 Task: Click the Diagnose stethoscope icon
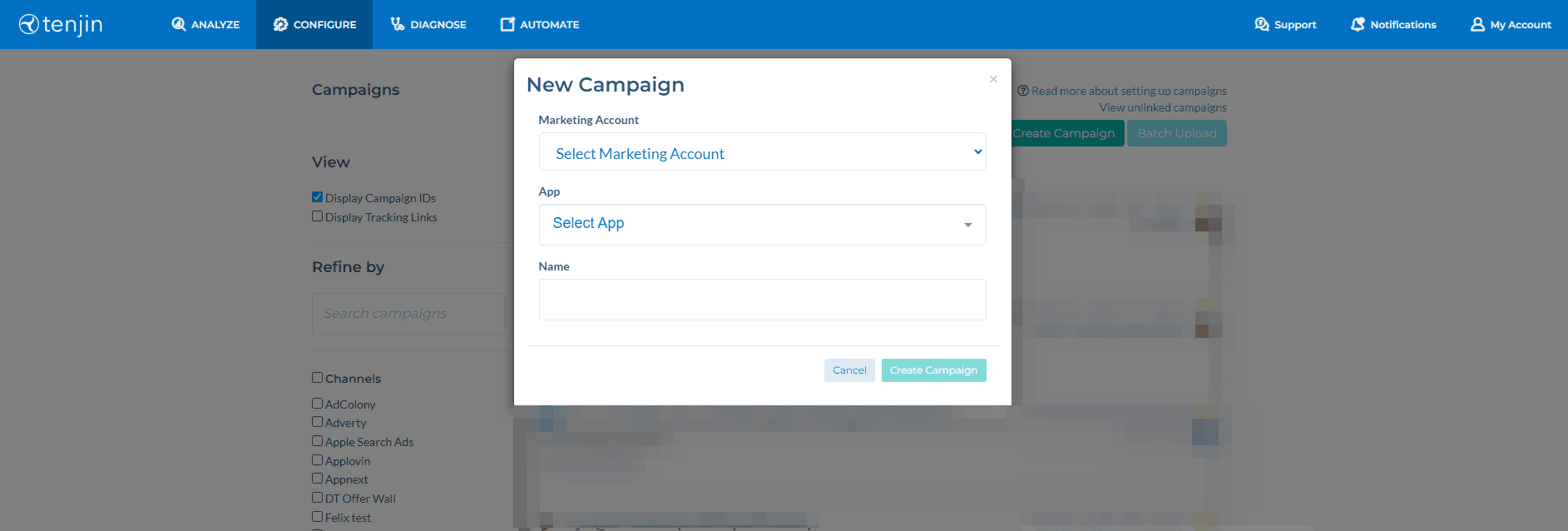tap(398, 24)
